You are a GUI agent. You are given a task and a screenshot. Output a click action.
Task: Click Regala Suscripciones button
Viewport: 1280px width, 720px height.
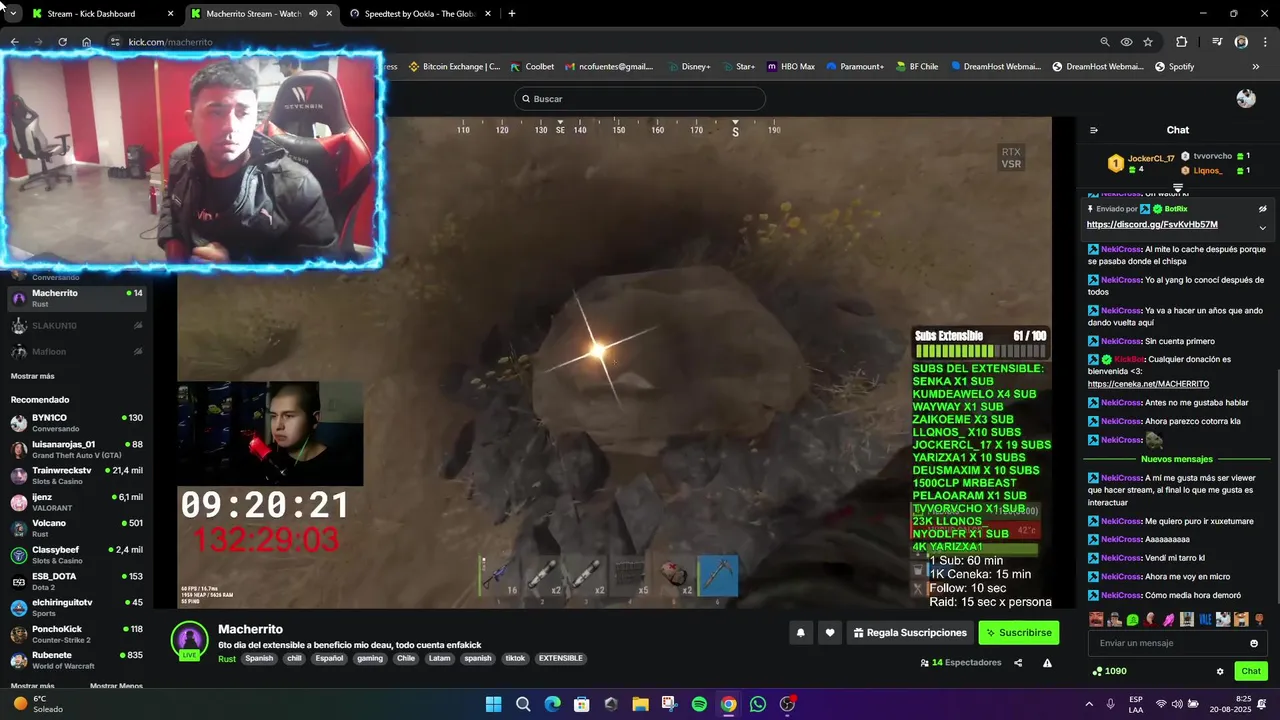[x=910, y=633]
